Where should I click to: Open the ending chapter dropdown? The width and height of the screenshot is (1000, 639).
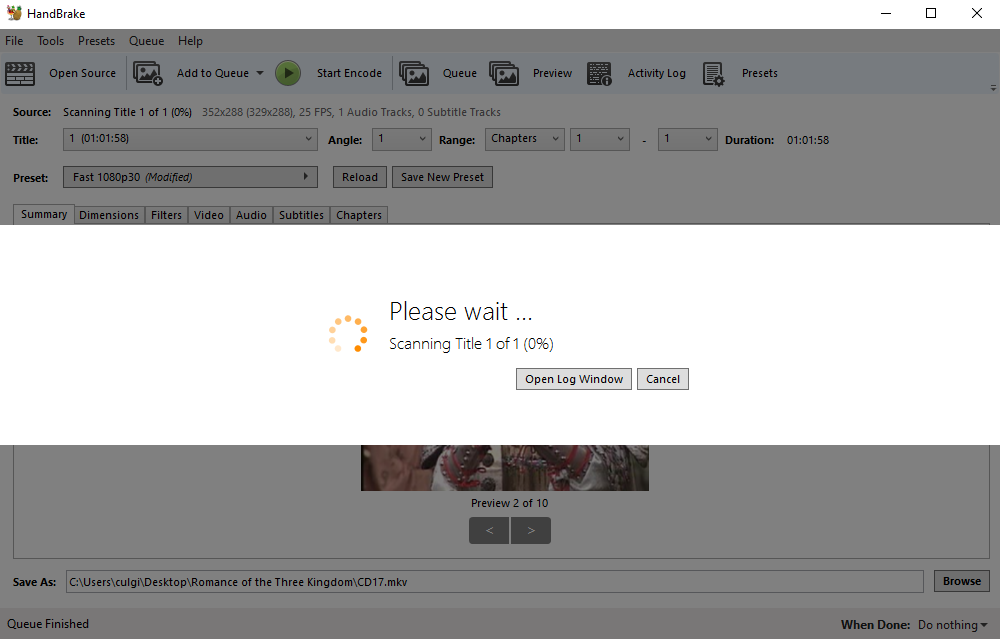point(688,139)
